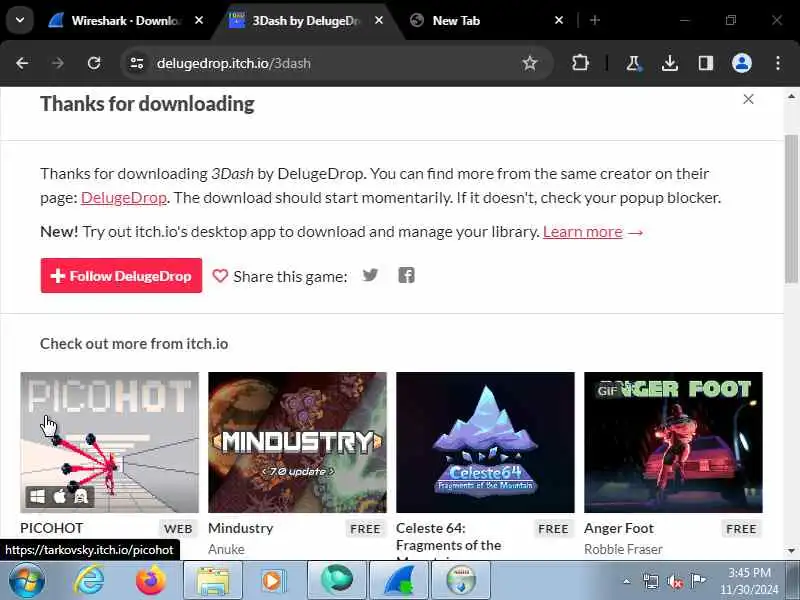Click Follow DelugeDrop button

(121, 276)
